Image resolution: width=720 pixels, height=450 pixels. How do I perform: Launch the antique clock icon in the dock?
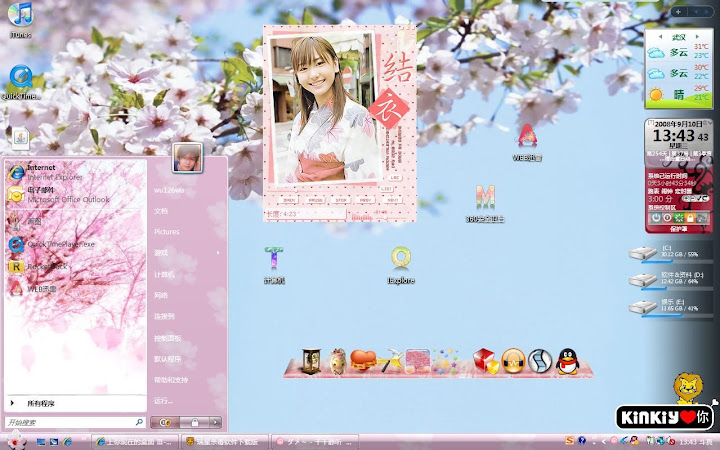(x=311, y=361)
